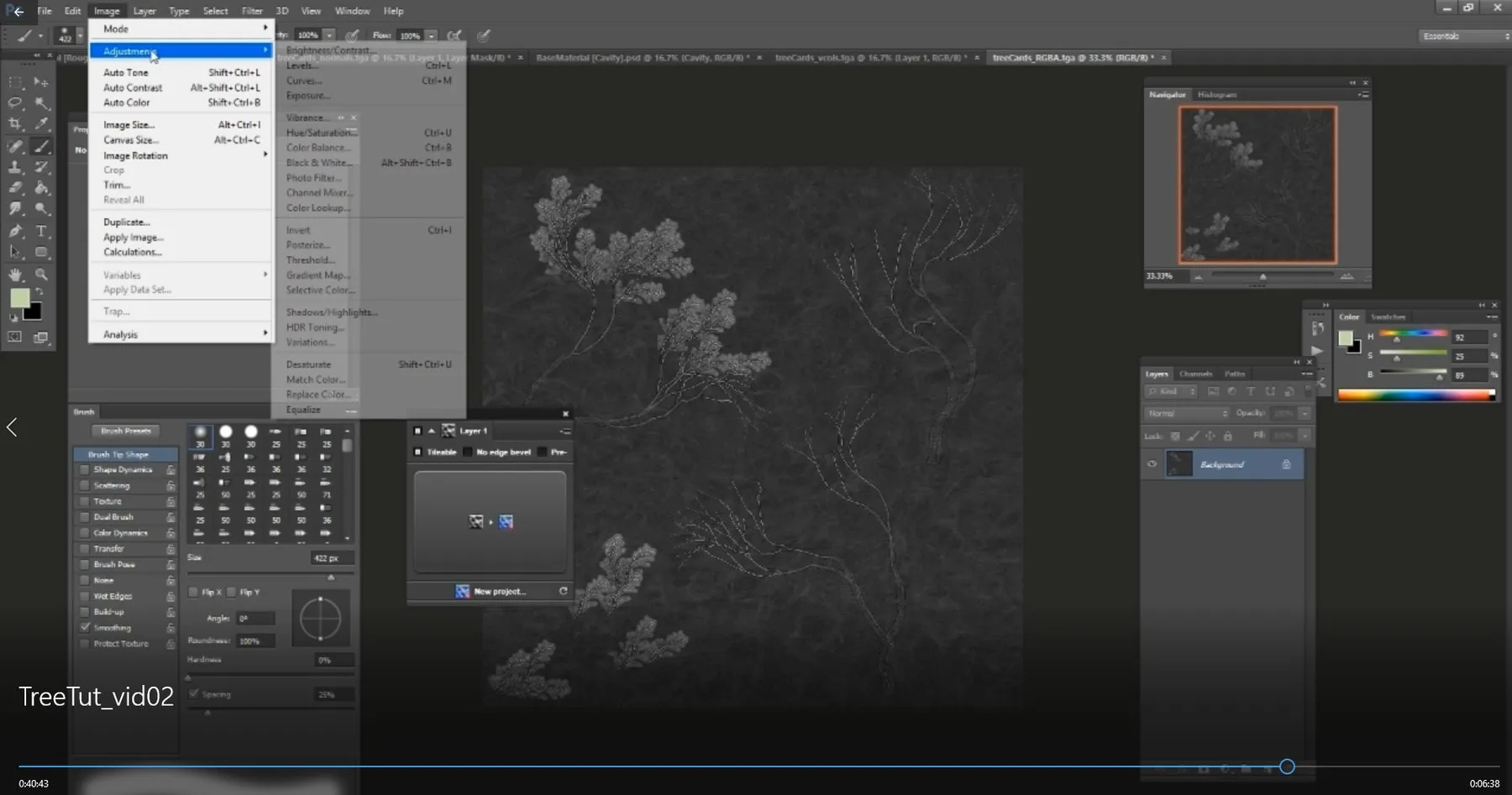Screen dimensions: 1512x795
Task: Select the Pen tool
Action: 15,231
